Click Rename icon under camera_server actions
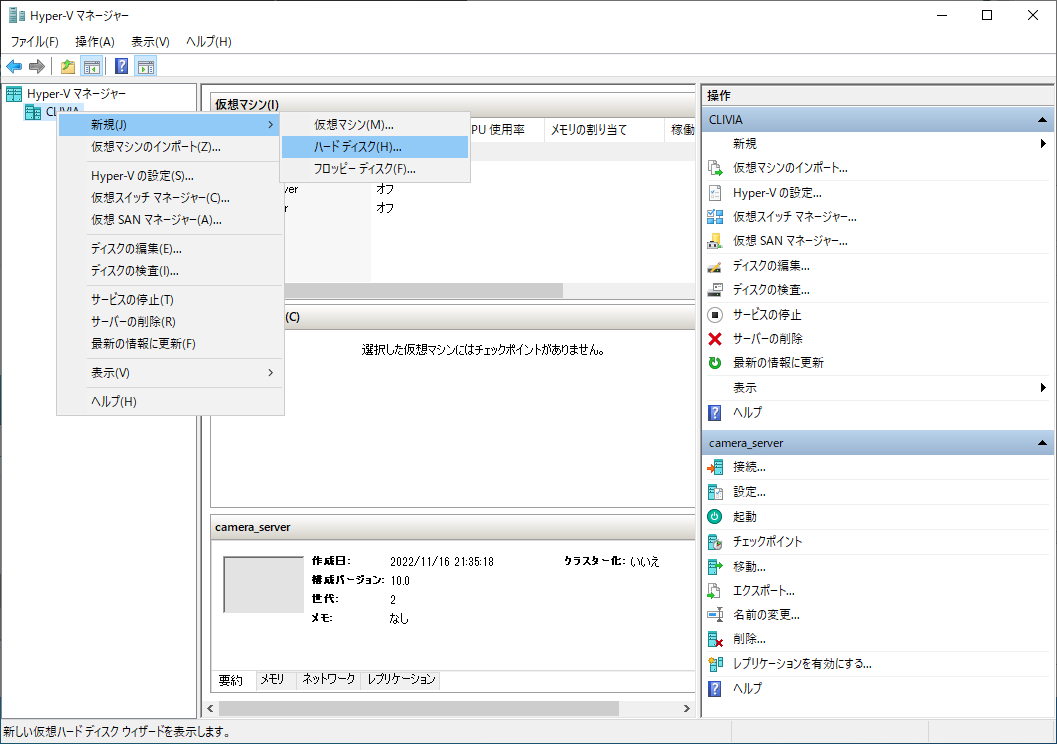Screen dimensions: 1057x744 tap(715, 615)
